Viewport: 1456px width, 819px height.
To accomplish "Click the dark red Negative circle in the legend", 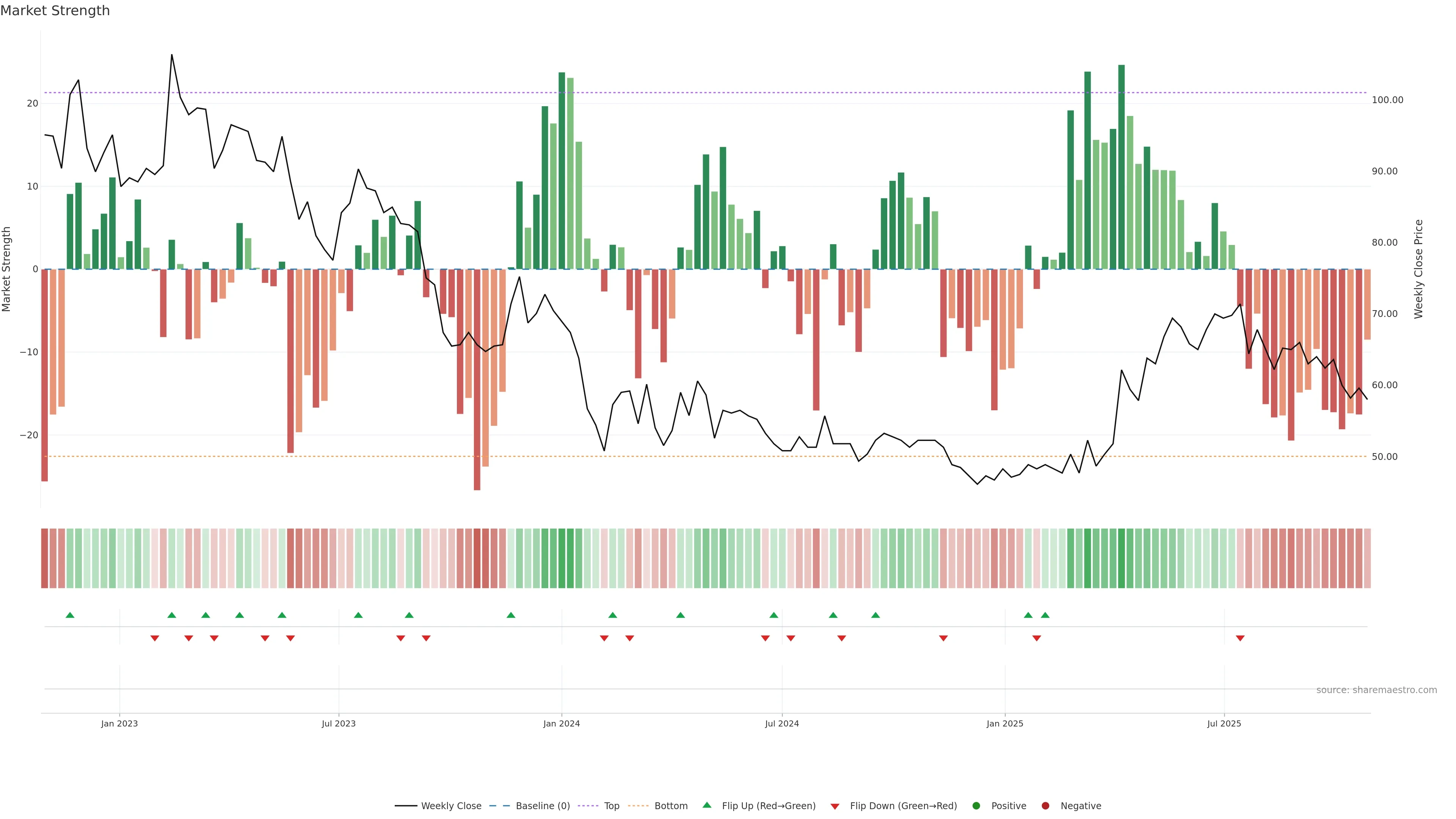I will (x=1045, y=806).
